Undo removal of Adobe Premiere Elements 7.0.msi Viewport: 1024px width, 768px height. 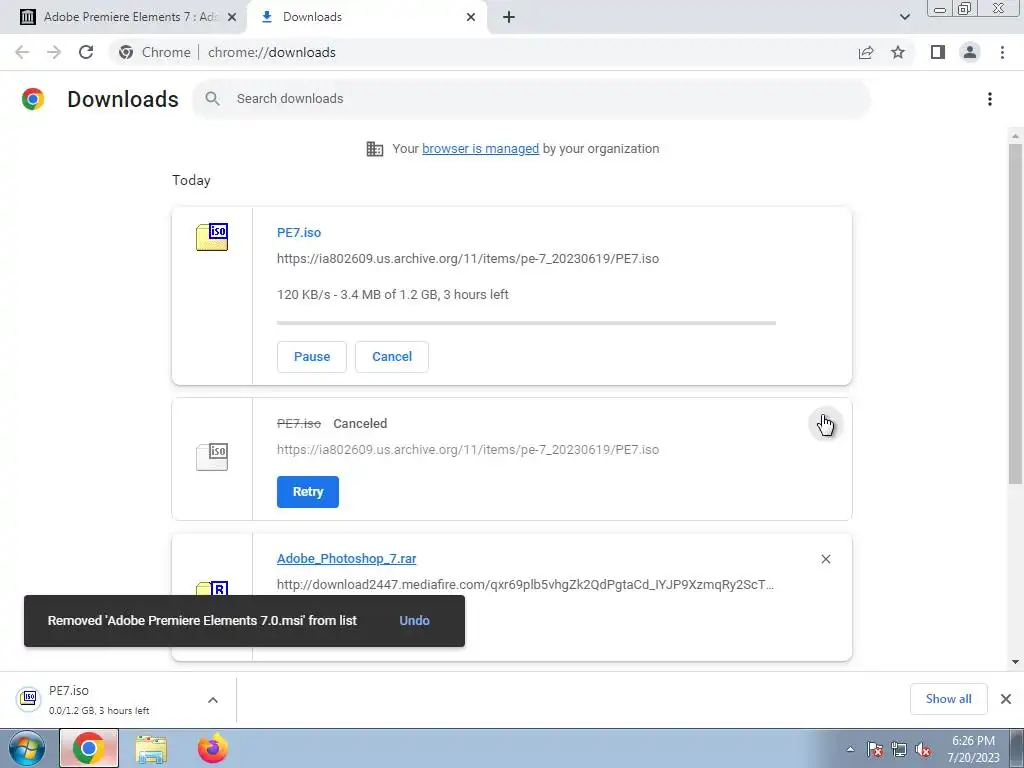414,620
